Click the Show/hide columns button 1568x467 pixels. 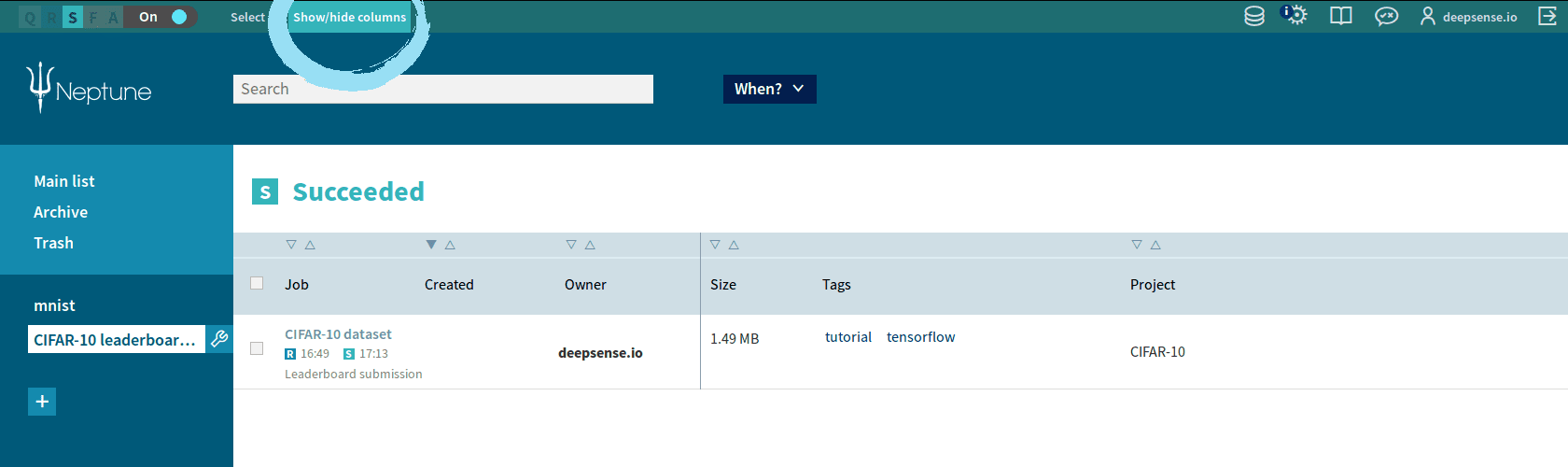(x=349, y=17)
